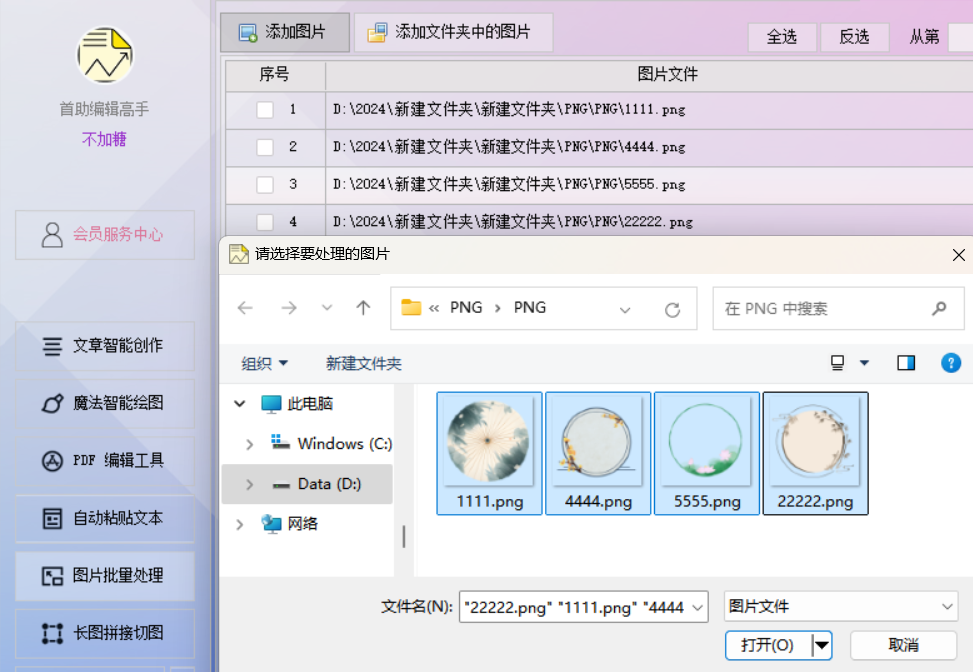Expand the Data (D:) drive node
973x672 pixels.
(249, 484)
